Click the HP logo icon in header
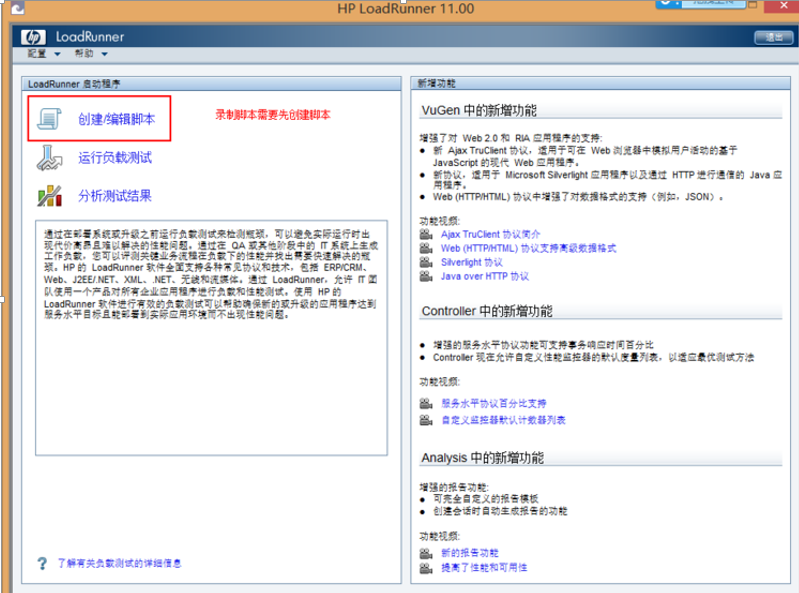This screenshot has height=593, width=799. (x=33, y=37)
